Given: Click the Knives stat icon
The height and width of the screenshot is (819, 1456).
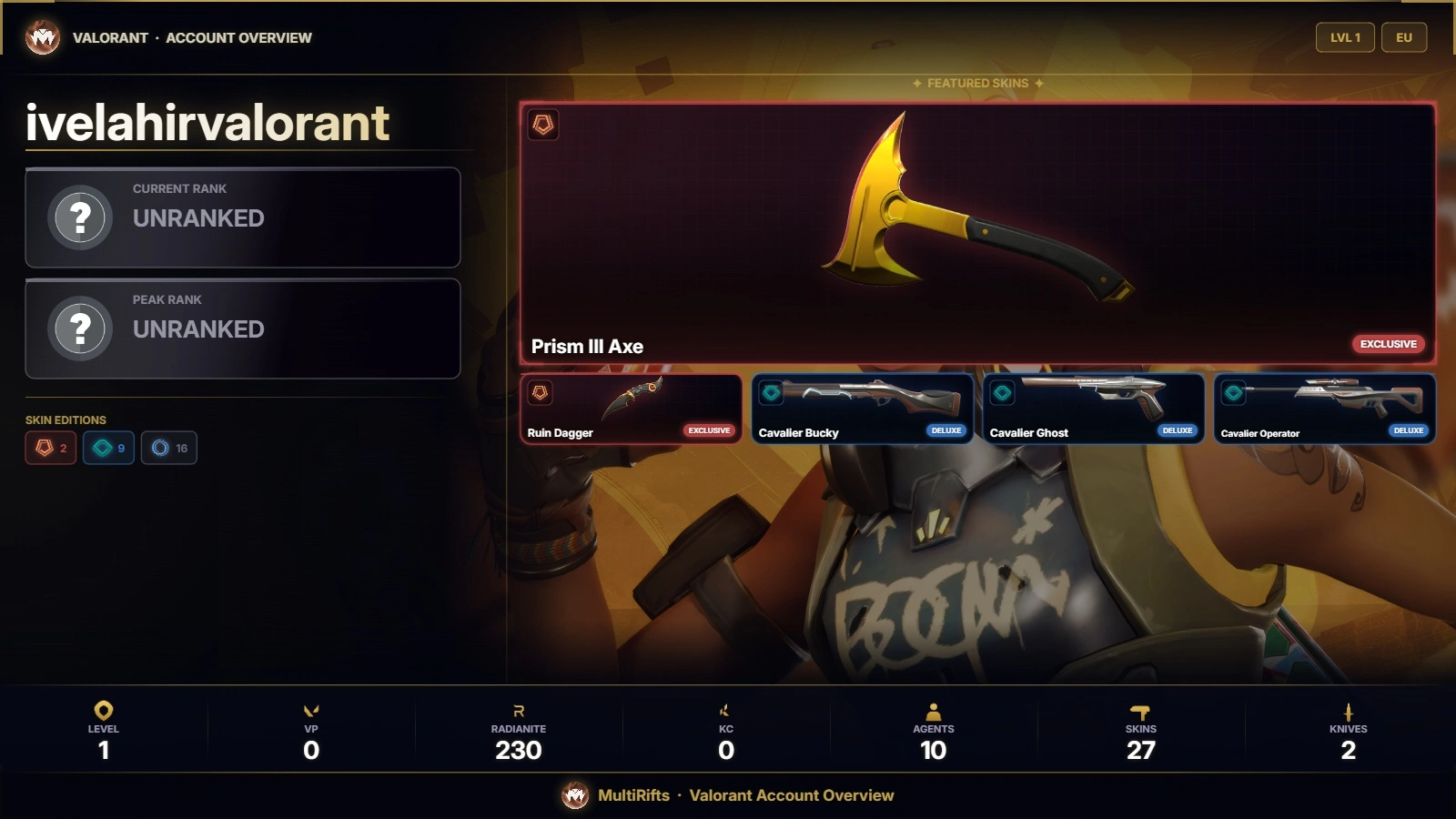Looking at the screenshot, I should tap(1349, 712).
